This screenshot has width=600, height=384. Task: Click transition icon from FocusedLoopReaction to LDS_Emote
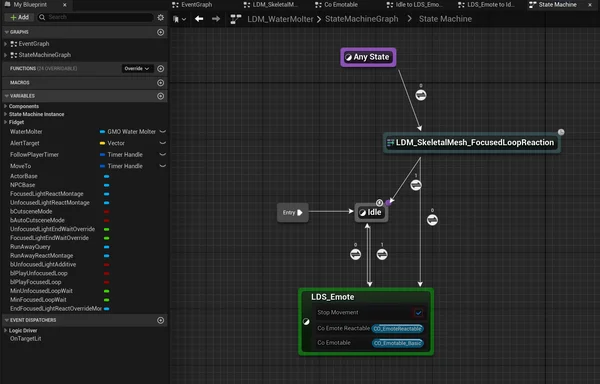pos(432,220)
